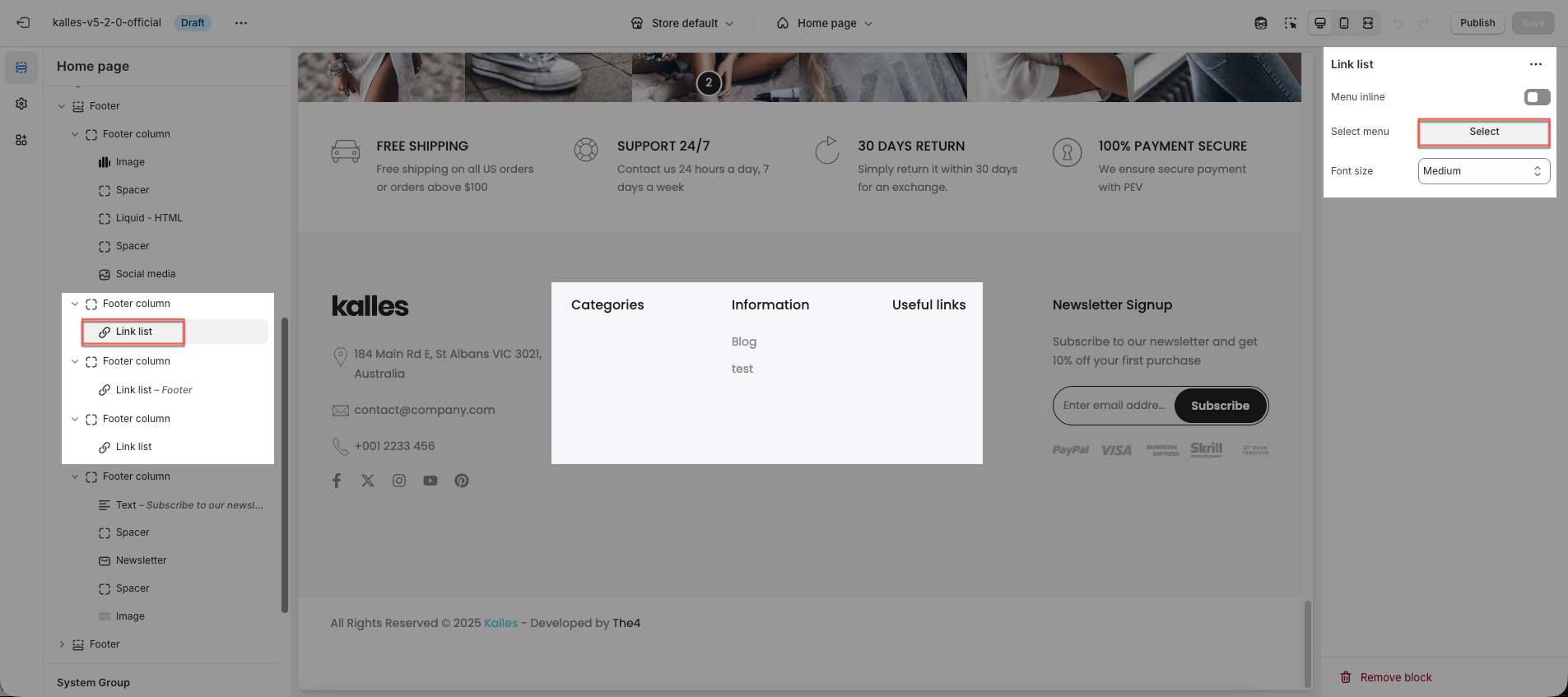This screenshot has width=1568, height=697.
Task: Click the Select menu button
Action: [x=1483, y=132]
